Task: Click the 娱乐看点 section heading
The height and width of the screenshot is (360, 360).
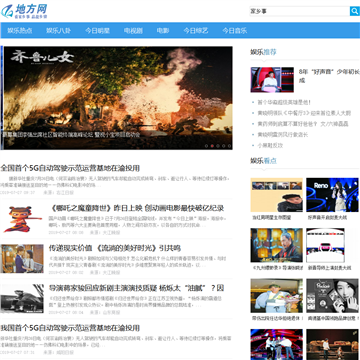Action: [x=263, y=161]
